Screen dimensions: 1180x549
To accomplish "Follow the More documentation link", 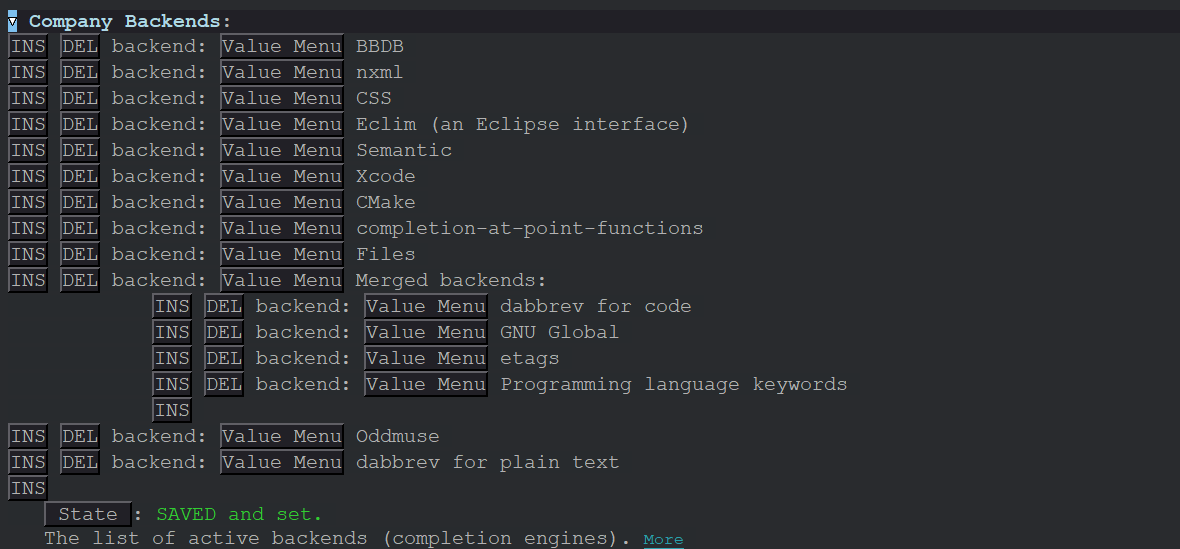I will tap(663, 539).
